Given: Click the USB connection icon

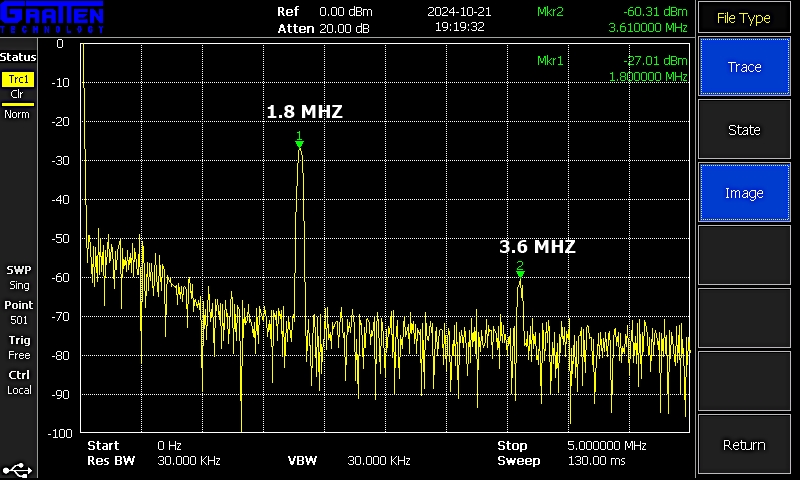Looking at the screenshot, I should [18, 468].
